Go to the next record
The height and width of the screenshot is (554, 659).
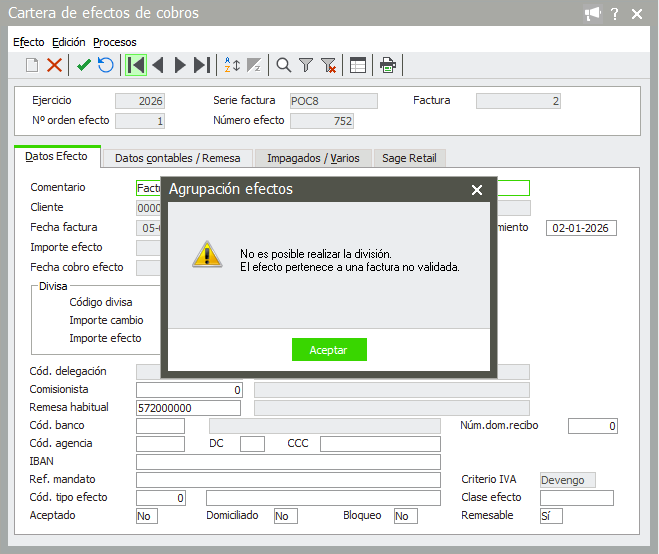point(180,65)
